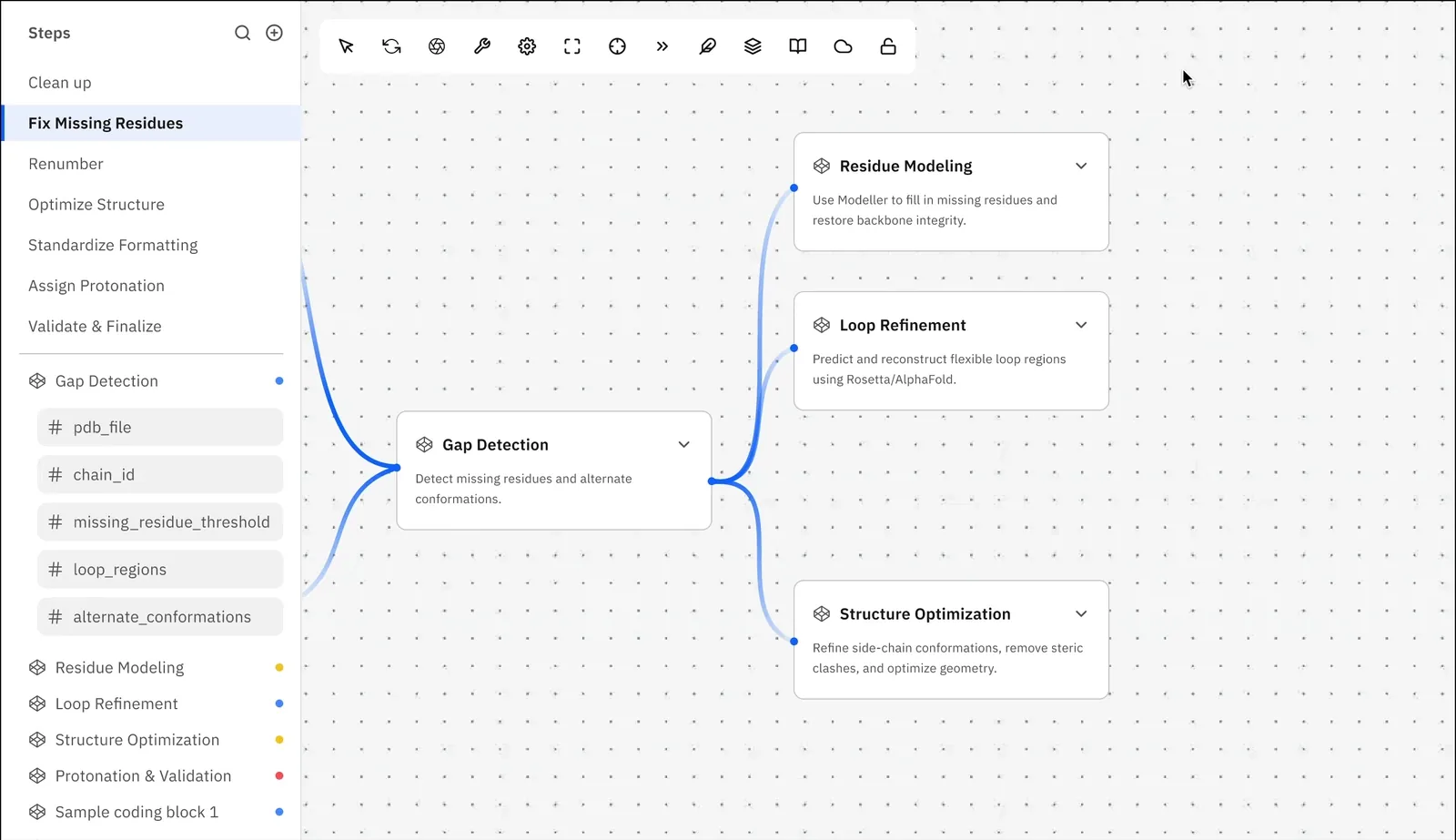Click the Gap Detection block icon in sidebar

click(37, 381)
